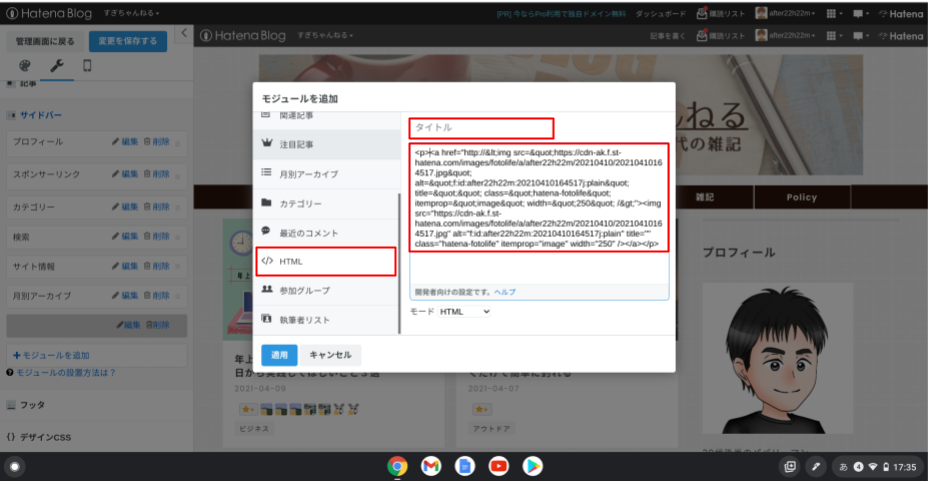932x485 pixels.
Task: Open the Policy tab in blog preview
Action: point(802,197)
